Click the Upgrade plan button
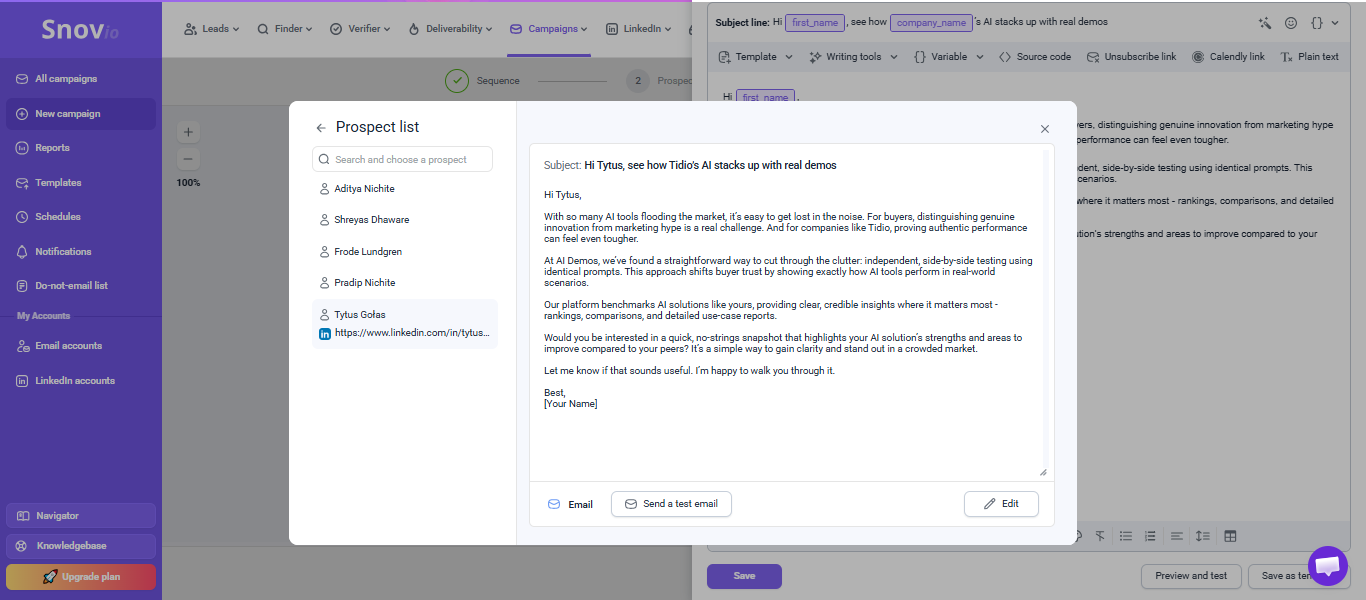 [x=81, y=577]
